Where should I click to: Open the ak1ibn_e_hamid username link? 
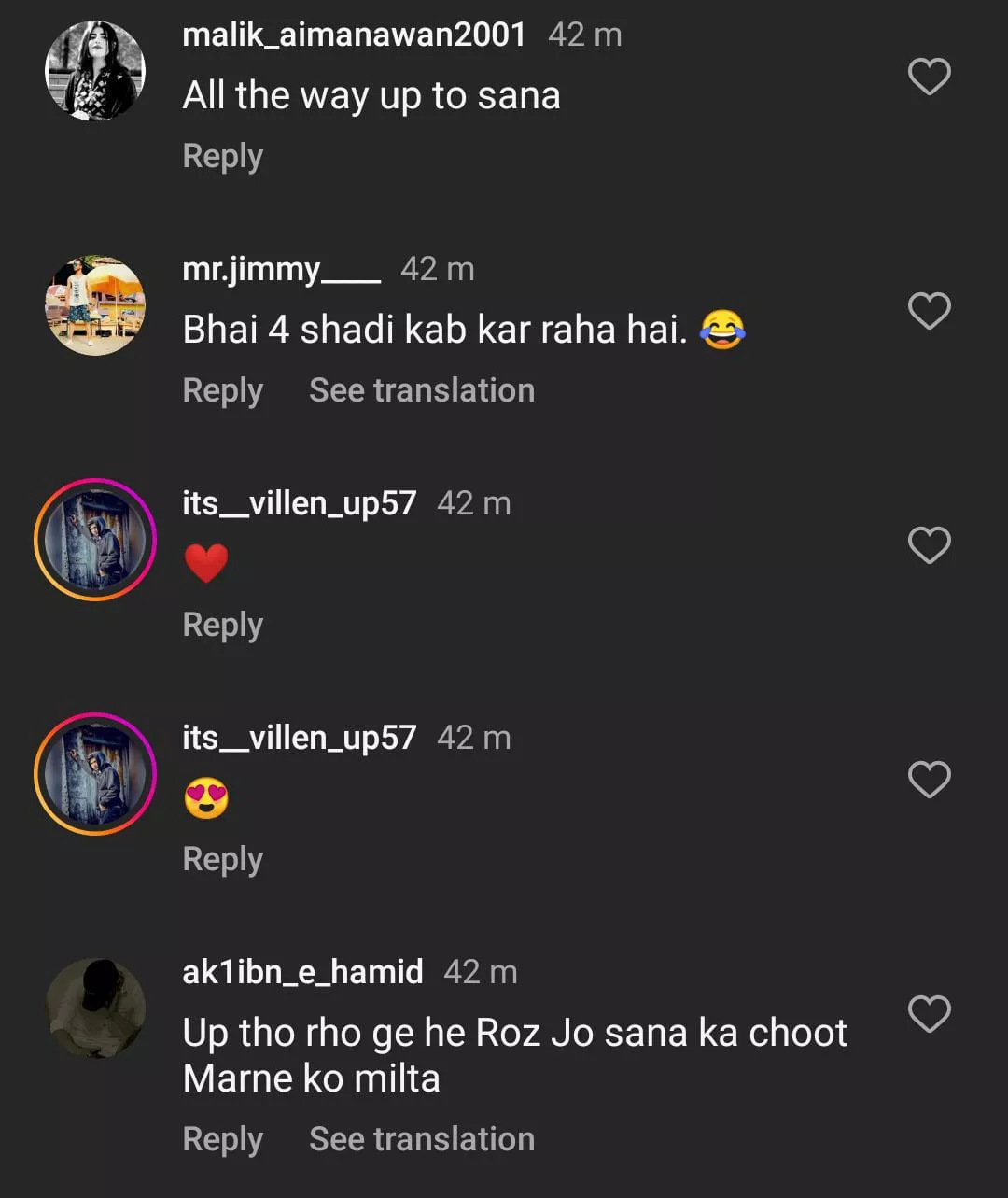[x=302, y=972]
